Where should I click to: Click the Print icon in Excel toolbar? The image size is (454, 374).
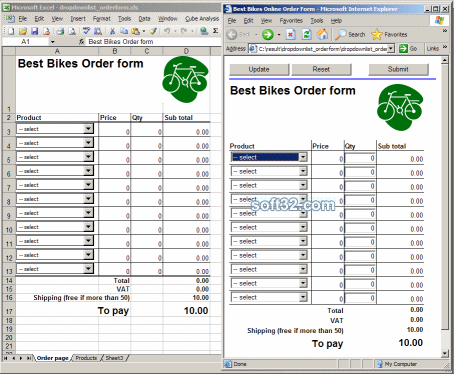(60, 31)
